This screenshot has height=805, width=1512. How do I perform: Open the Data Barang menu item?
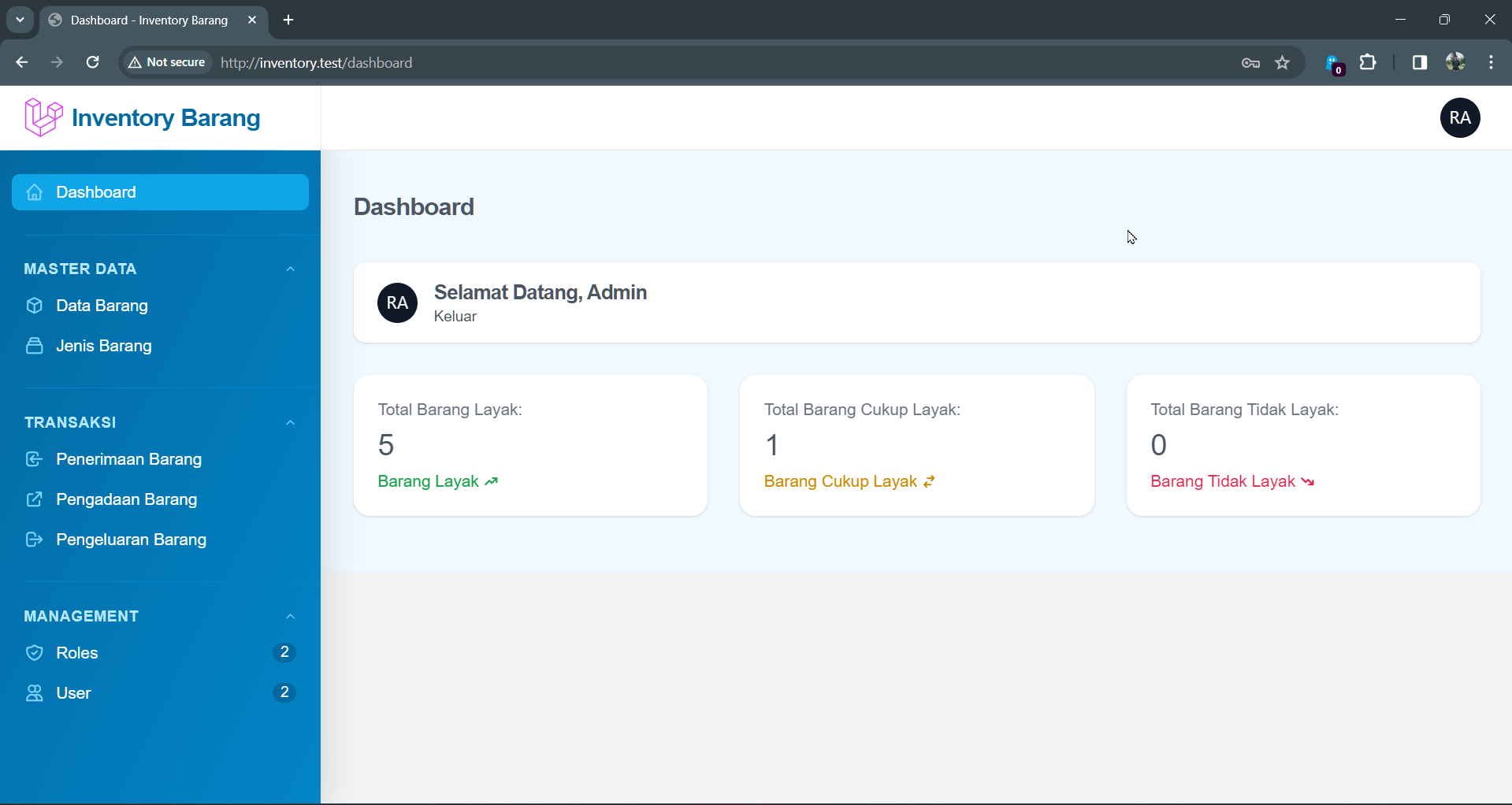click(x=160, y=306)
